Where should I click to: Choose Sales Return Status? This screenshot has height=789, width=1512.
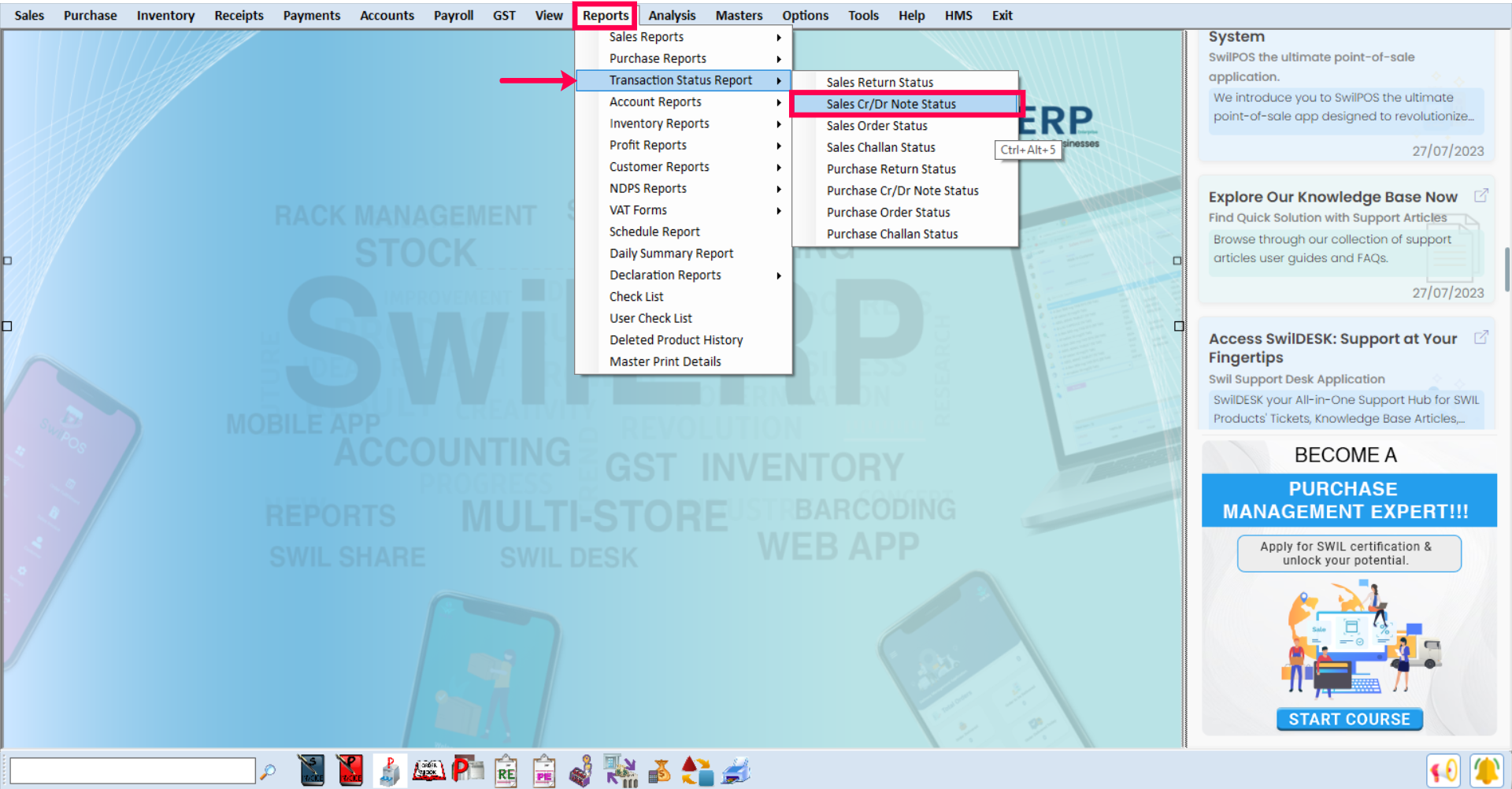tap(906, 82)
